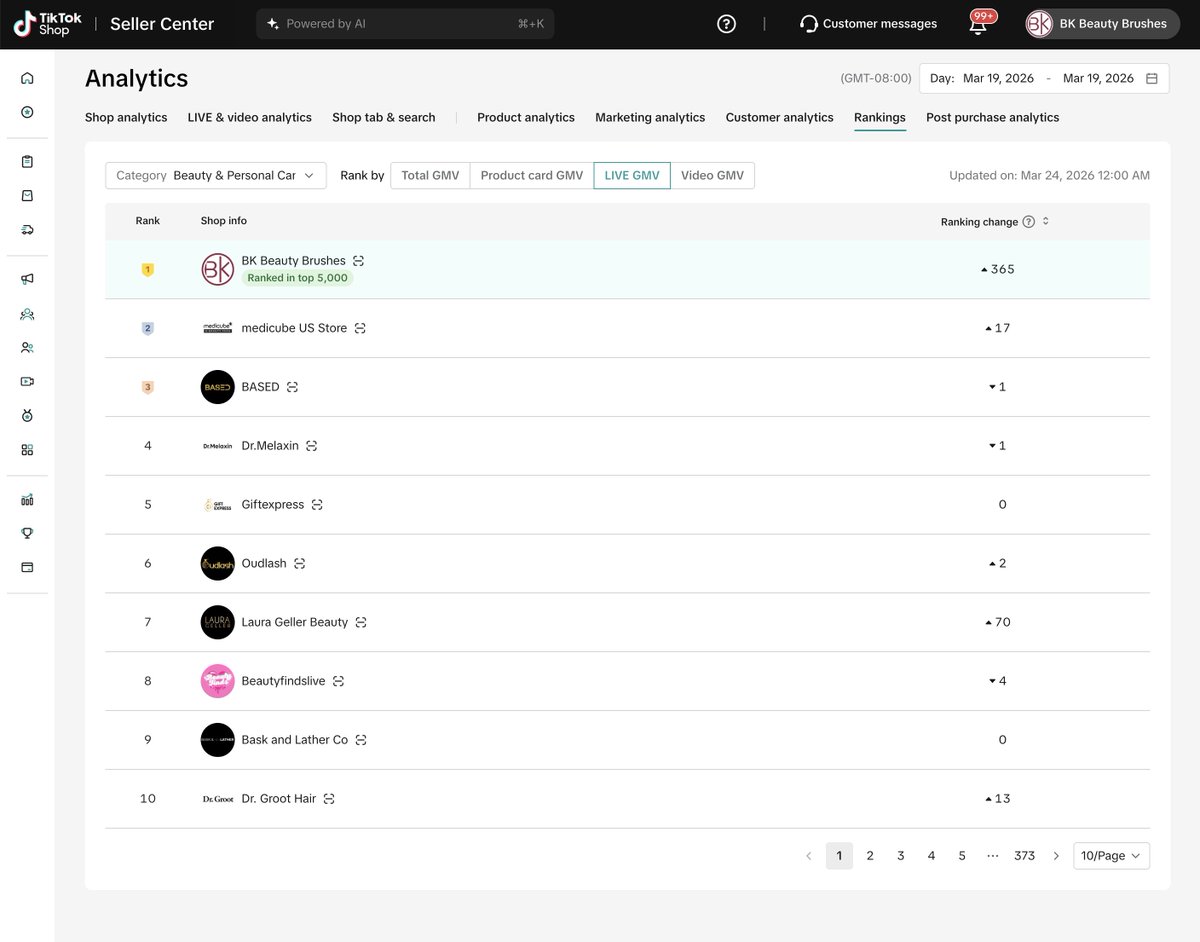This screenshot has width=1200, height=942.
Task: Click the scan icon next to medicube US Store
Action: pos(360,328)
